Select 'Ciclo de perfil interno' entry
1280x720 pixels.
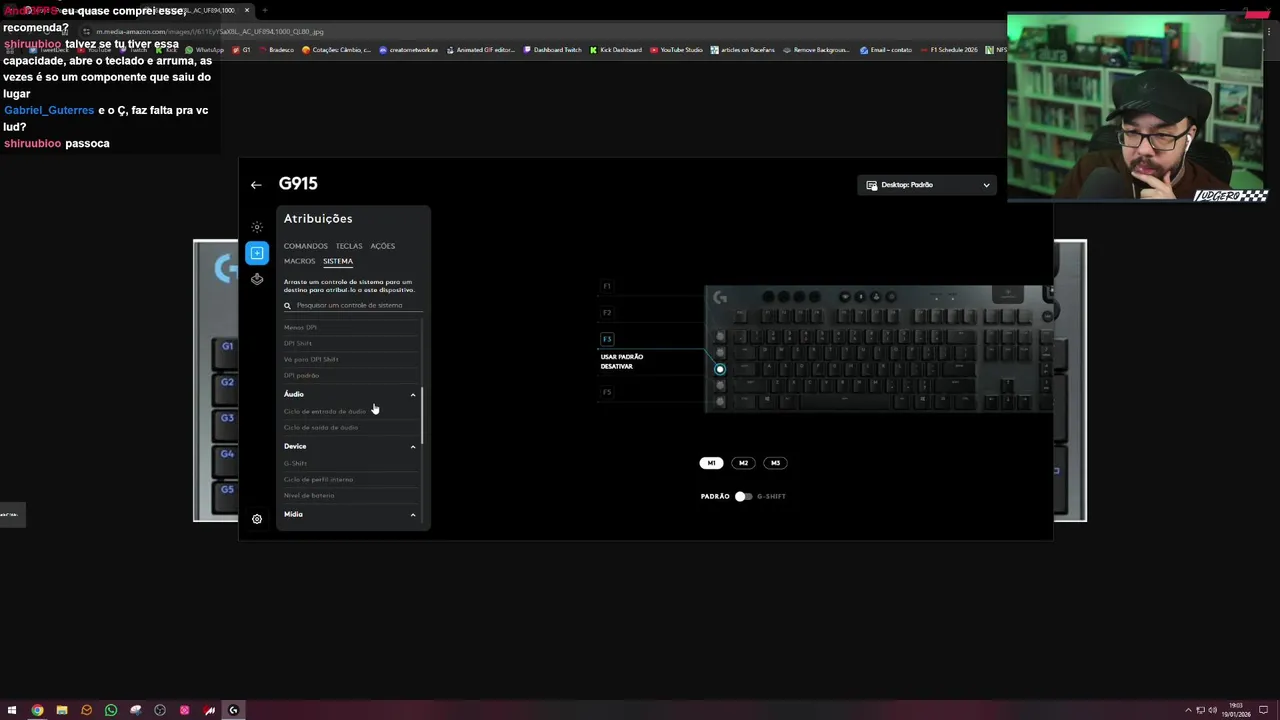[318, 479]
